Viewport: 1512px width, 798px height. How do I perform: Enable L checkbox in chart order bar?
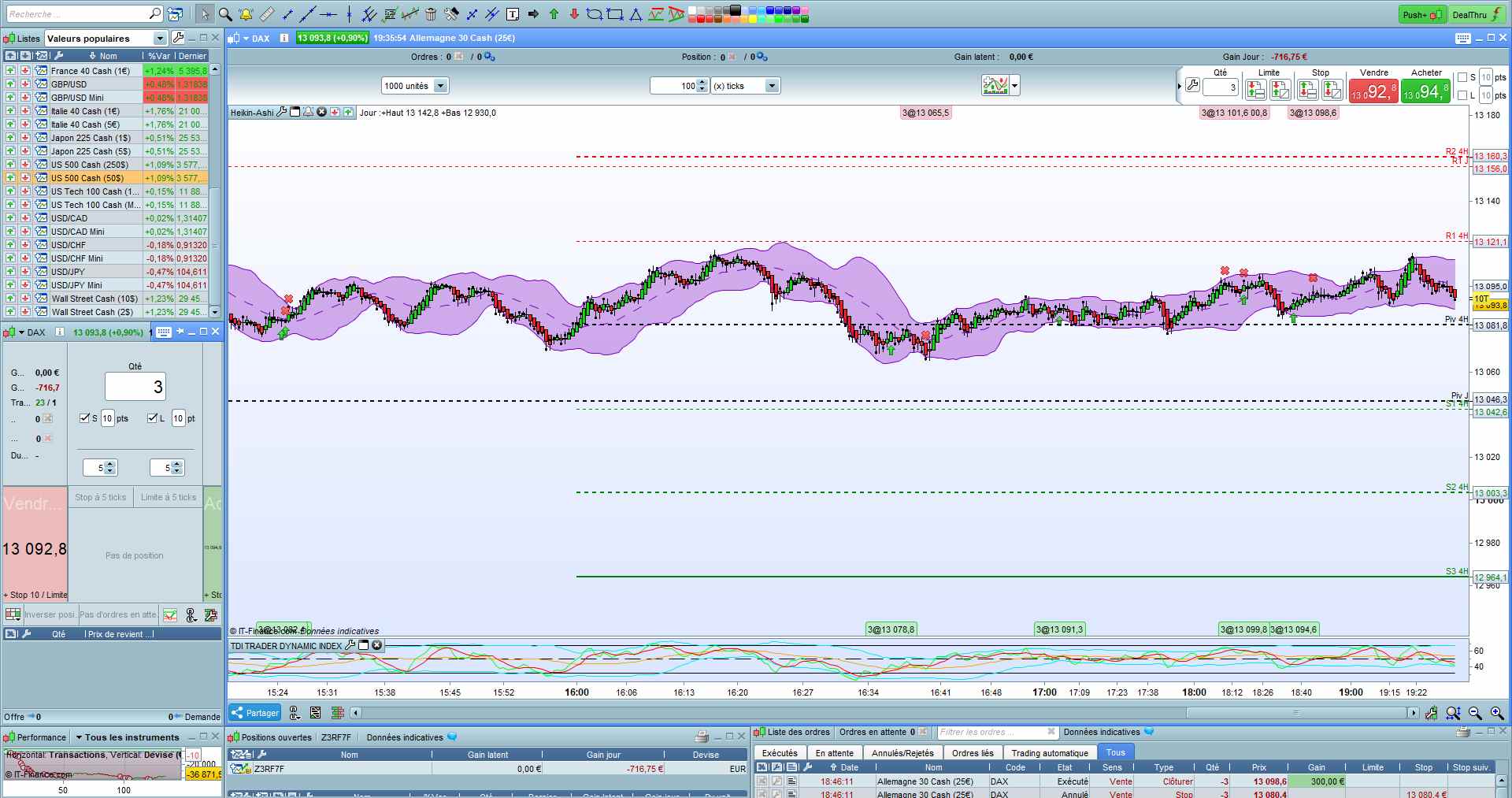(x=1462, y=95)
